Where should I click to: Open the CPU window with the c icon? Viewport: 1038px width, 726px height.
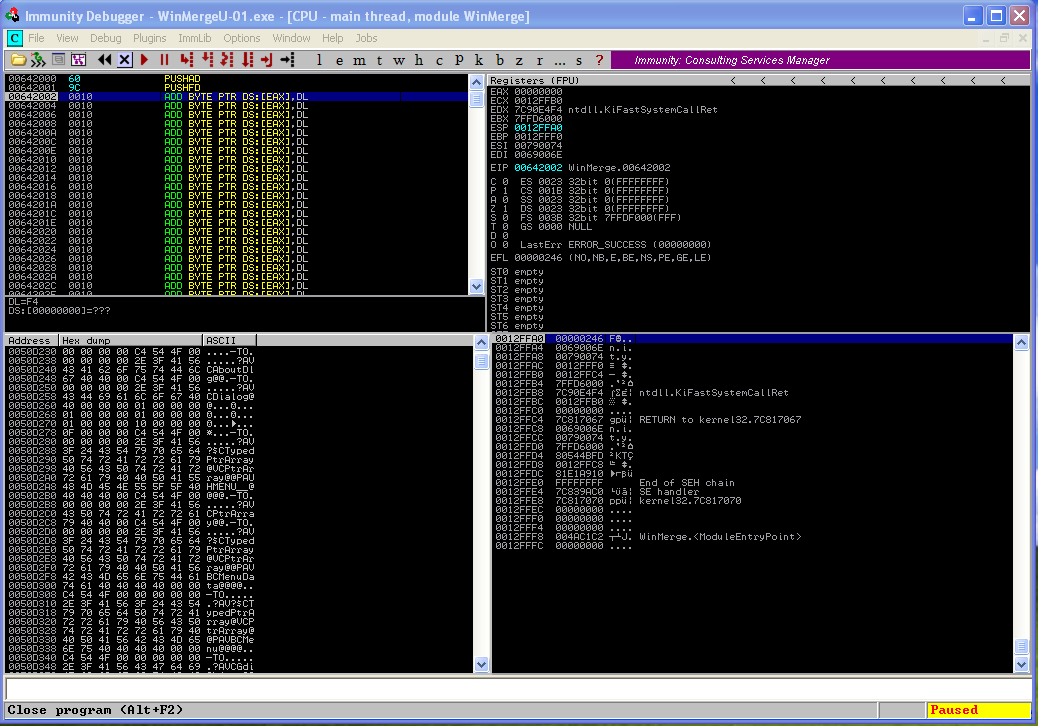pyautogui.click(x=438, y=60)
